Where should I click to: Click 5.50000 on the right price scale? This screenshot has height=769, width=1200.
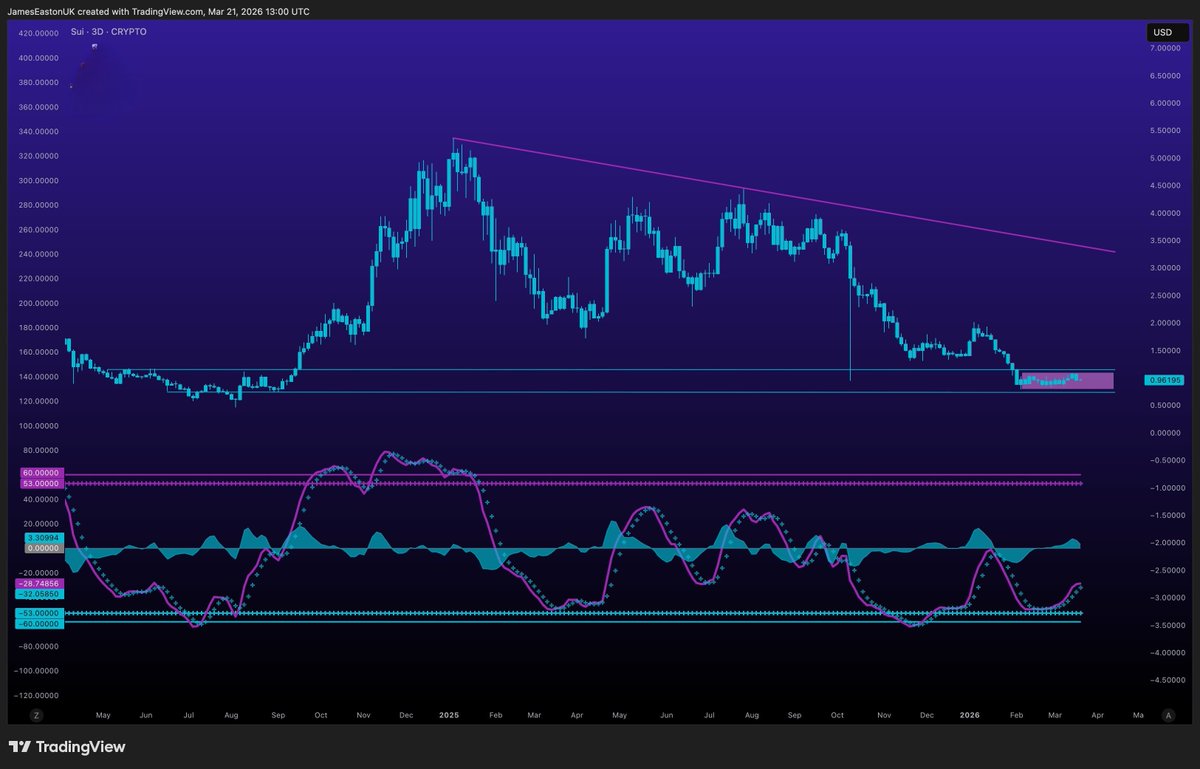coord(1166,131)
